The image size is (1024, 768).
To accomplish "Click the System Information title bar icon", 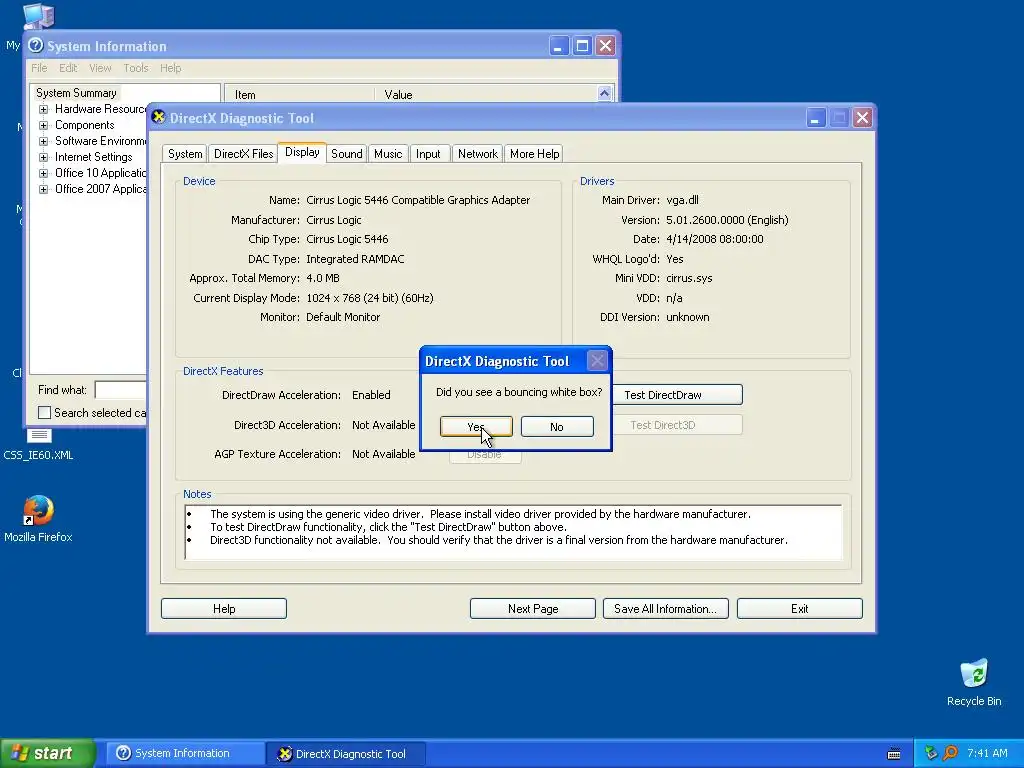I will [x=35, y=45].
